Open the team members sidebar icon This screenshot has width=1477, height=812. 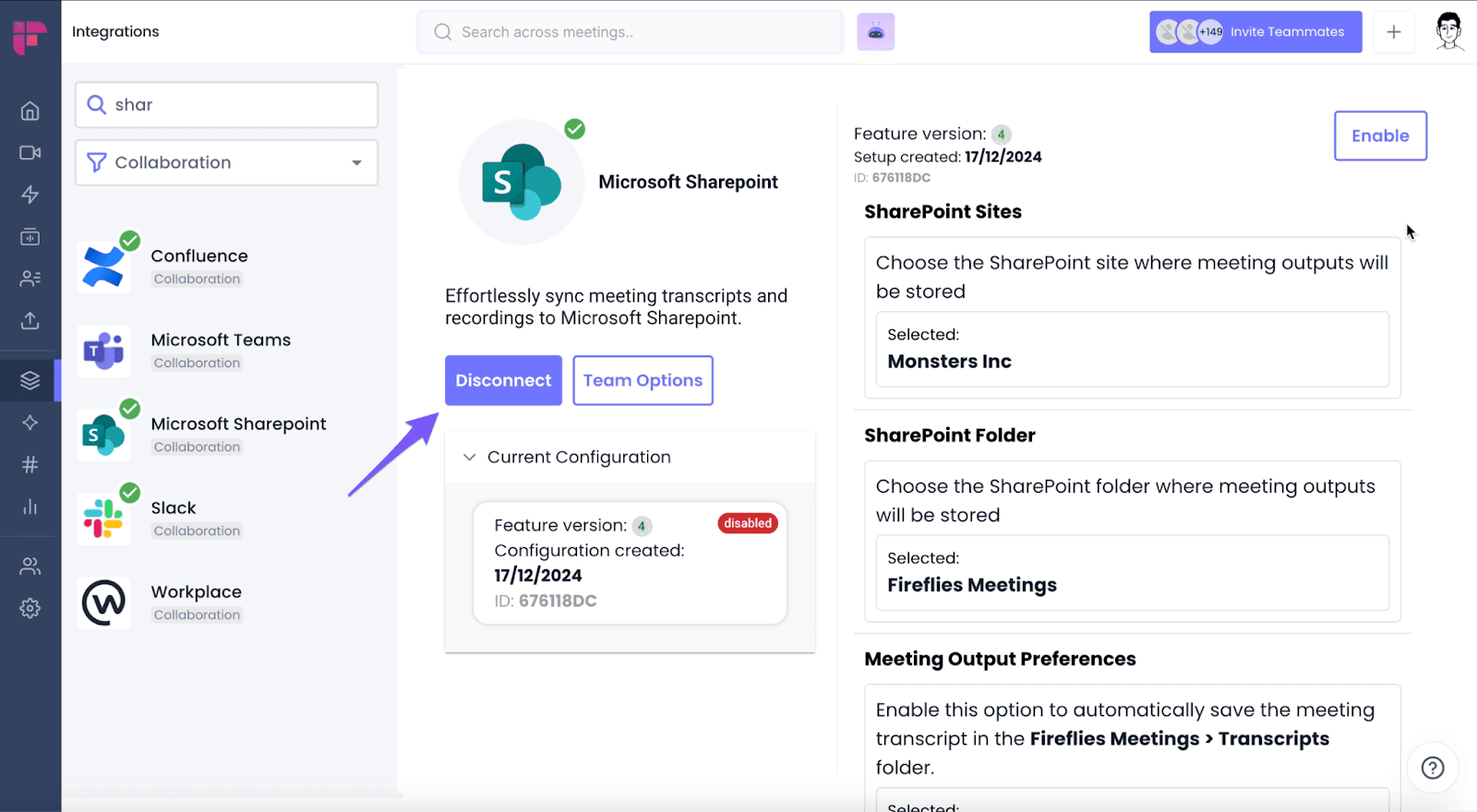(30, 566)
